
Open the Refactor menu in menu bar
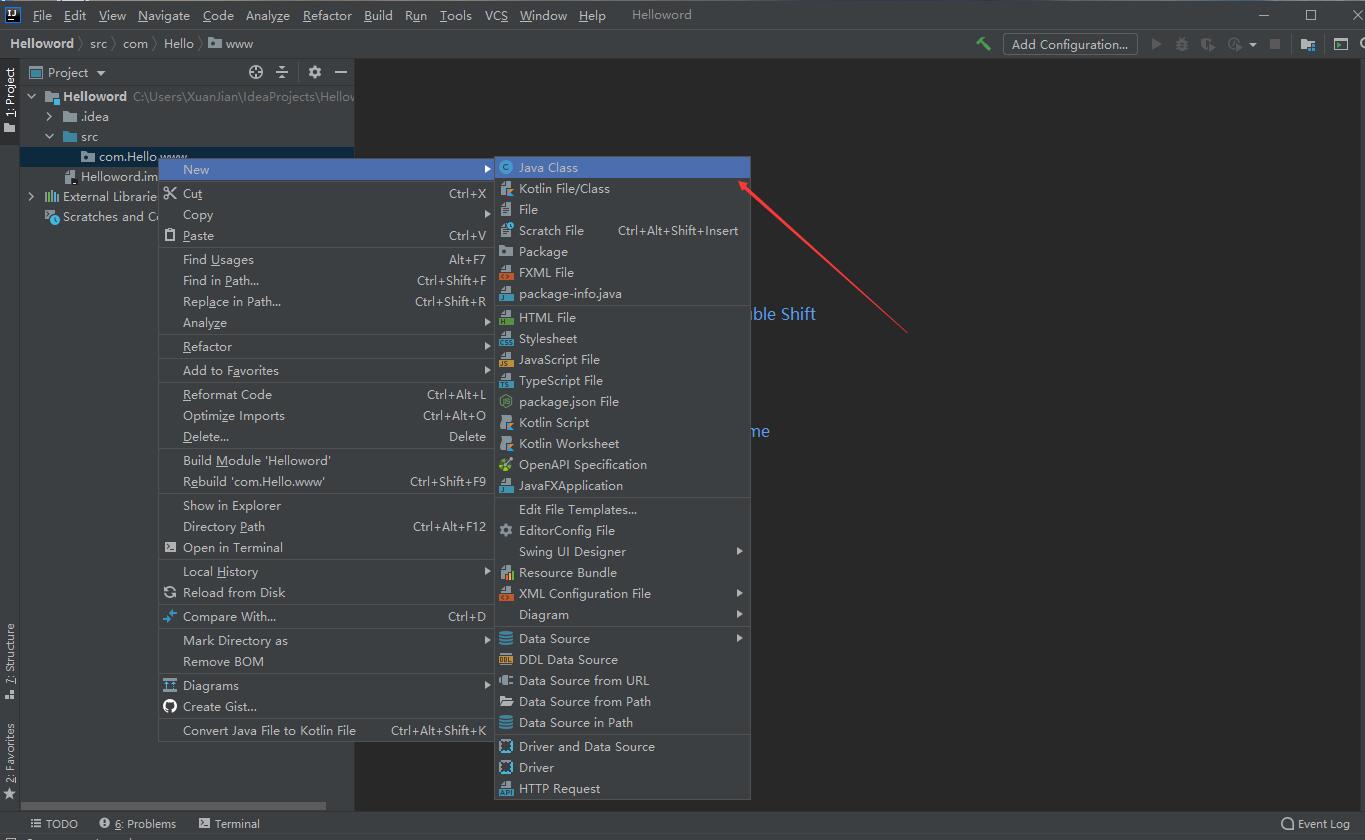pos(327,15)
